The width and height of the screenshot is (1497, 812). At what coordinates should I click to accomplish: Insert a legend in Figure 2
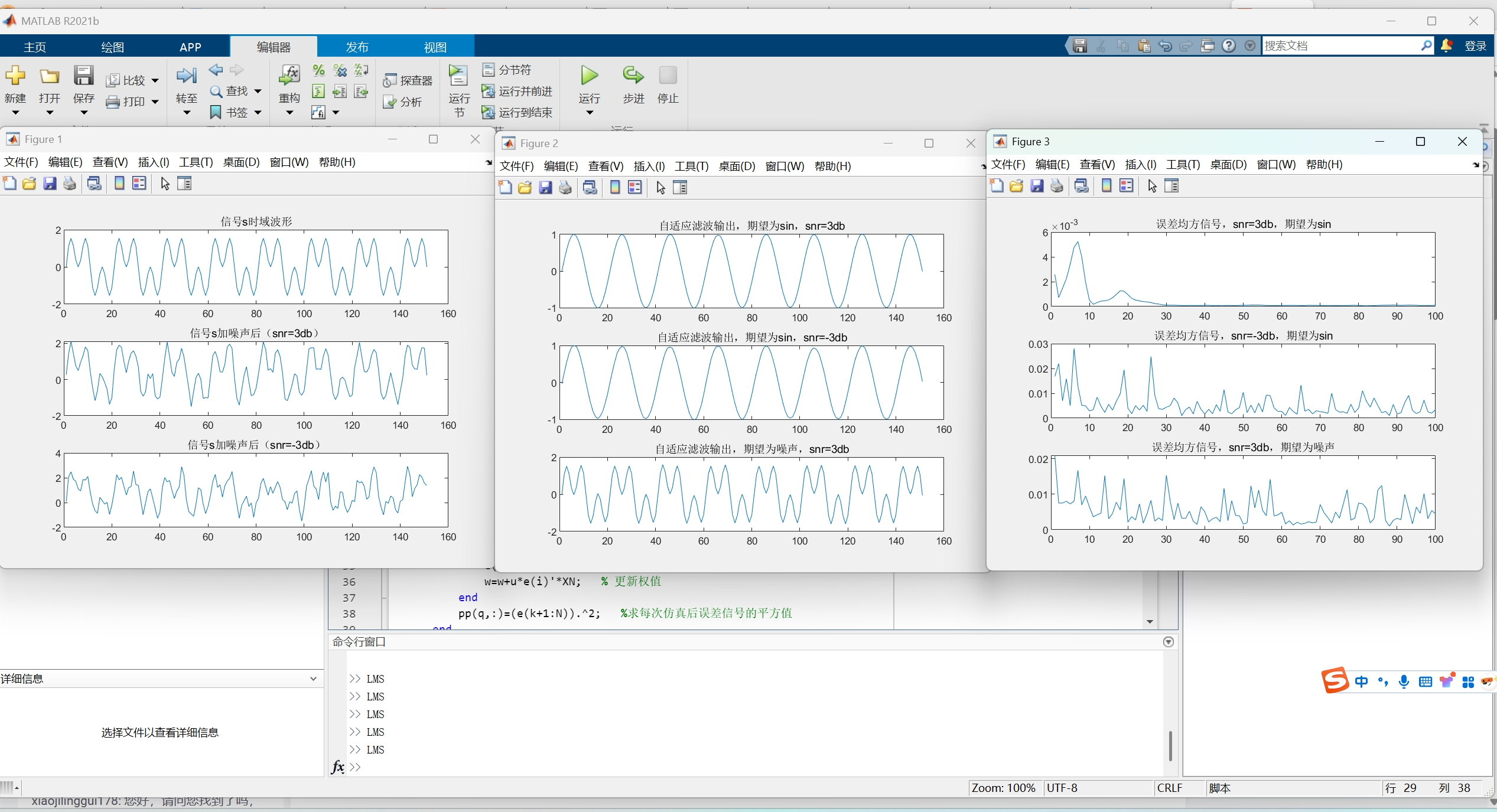tap(634, 187)
